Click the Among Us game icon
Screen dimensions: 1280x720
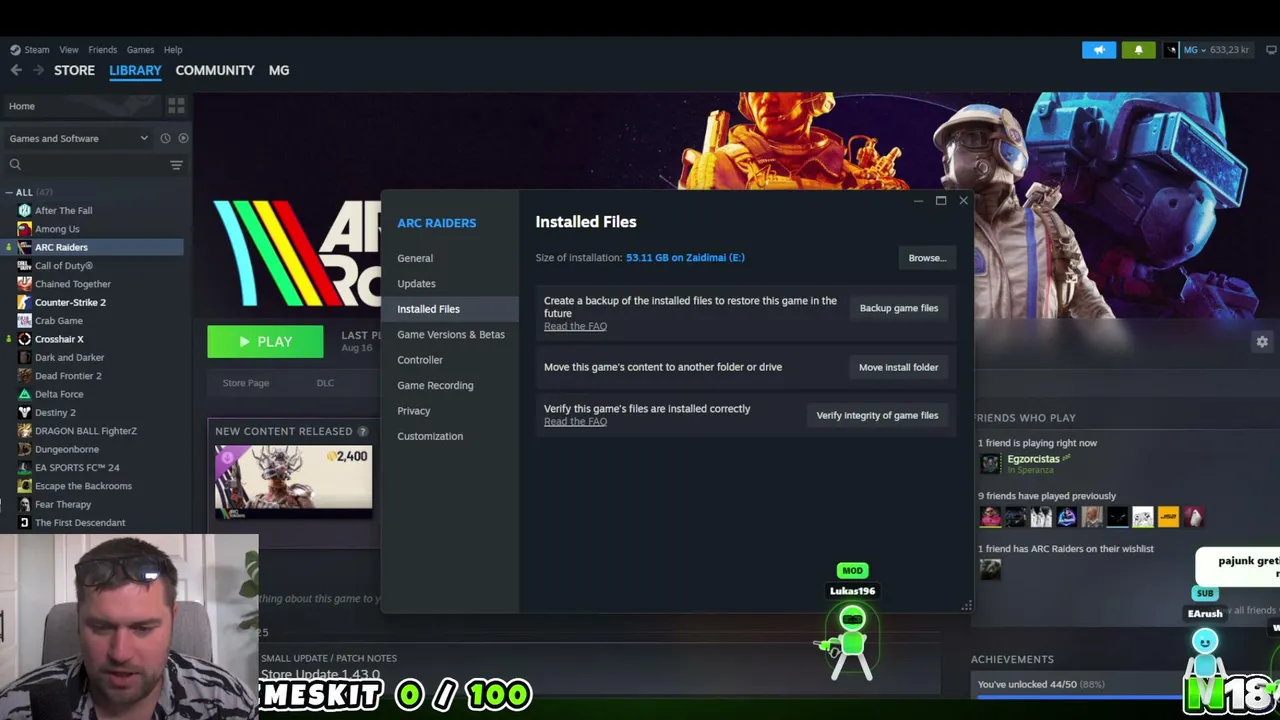point(25,229)
